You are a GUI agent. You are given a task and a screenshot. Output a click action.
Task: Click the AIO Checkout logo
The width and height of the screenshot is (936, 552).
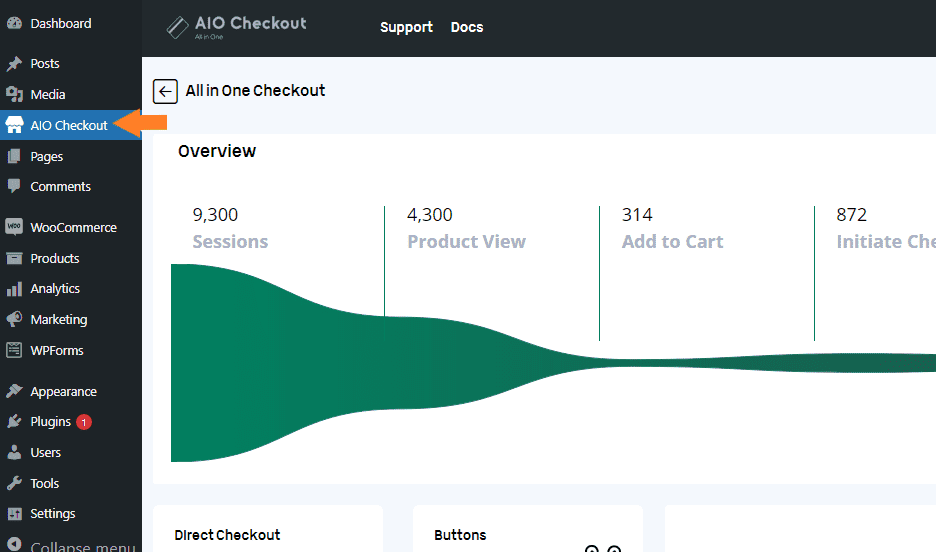pos(236,27)
